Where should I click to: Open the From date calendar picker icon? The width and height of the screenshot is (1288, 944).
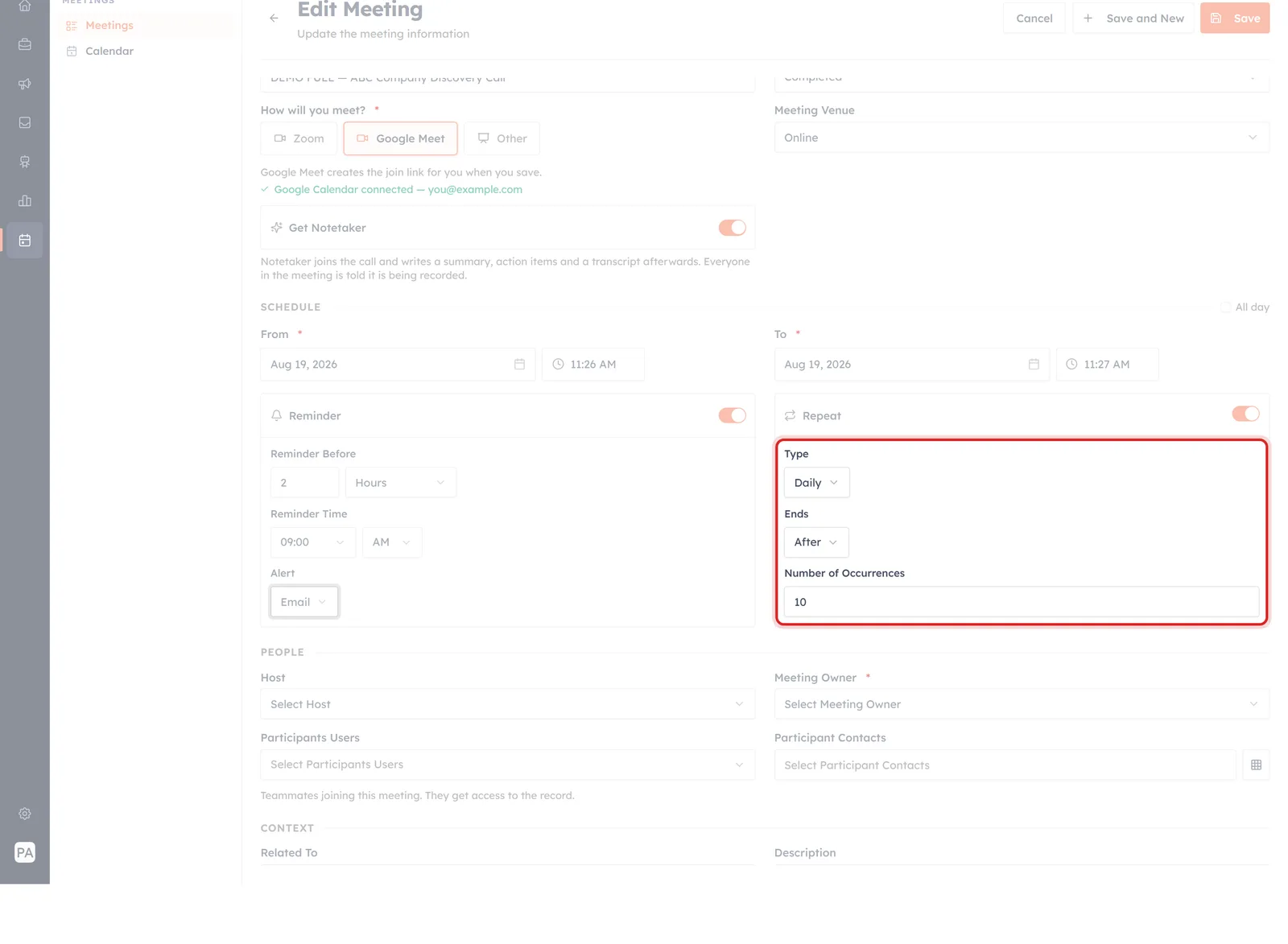click(519, 365)
